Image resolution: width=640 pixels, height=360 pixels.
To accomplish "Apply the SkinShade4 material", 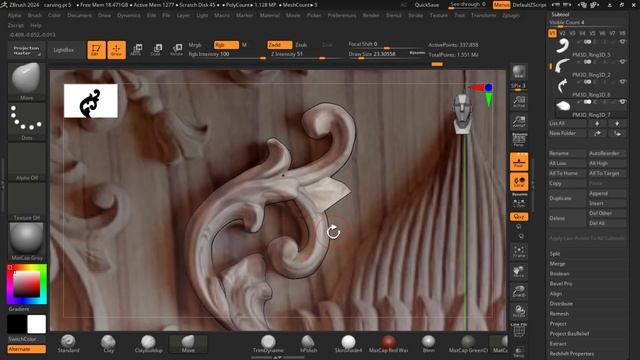I will (x=348, y=343).
